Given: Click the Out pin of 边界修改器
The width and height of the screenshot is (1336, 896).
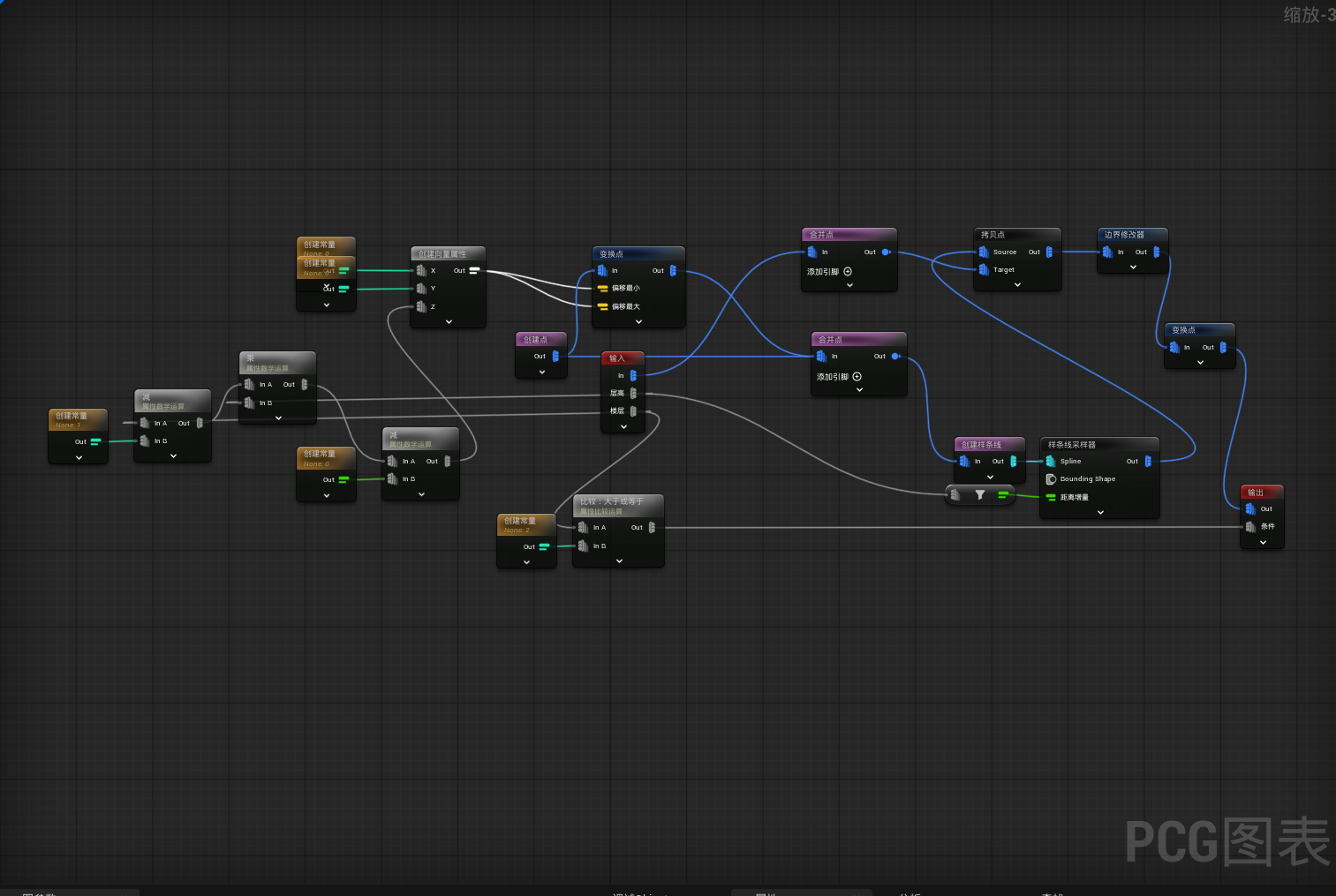Looking at the screenshot, I should [1156, 252].
